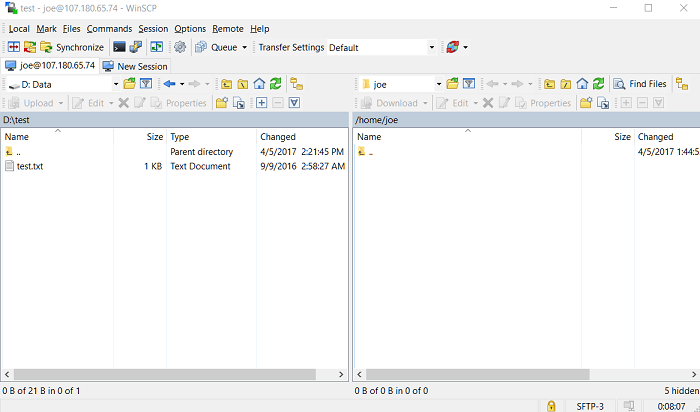Open the Session menu
The height and width of the screenshot is (412, 700).
pyautogui.click(x=153, y=29)
